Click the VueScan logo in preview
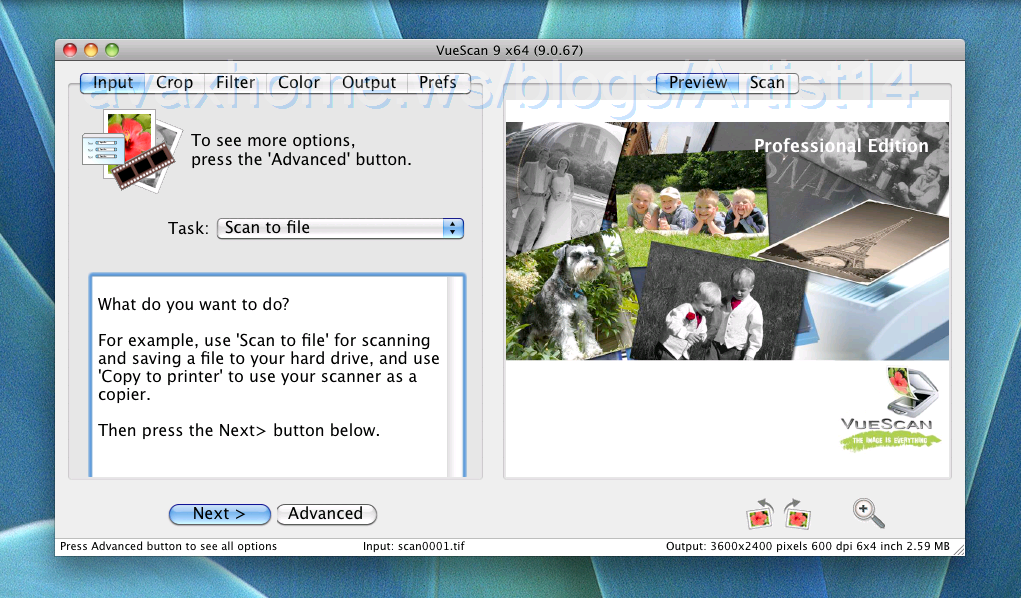The image size is (1021, 598). coord(890,409)
